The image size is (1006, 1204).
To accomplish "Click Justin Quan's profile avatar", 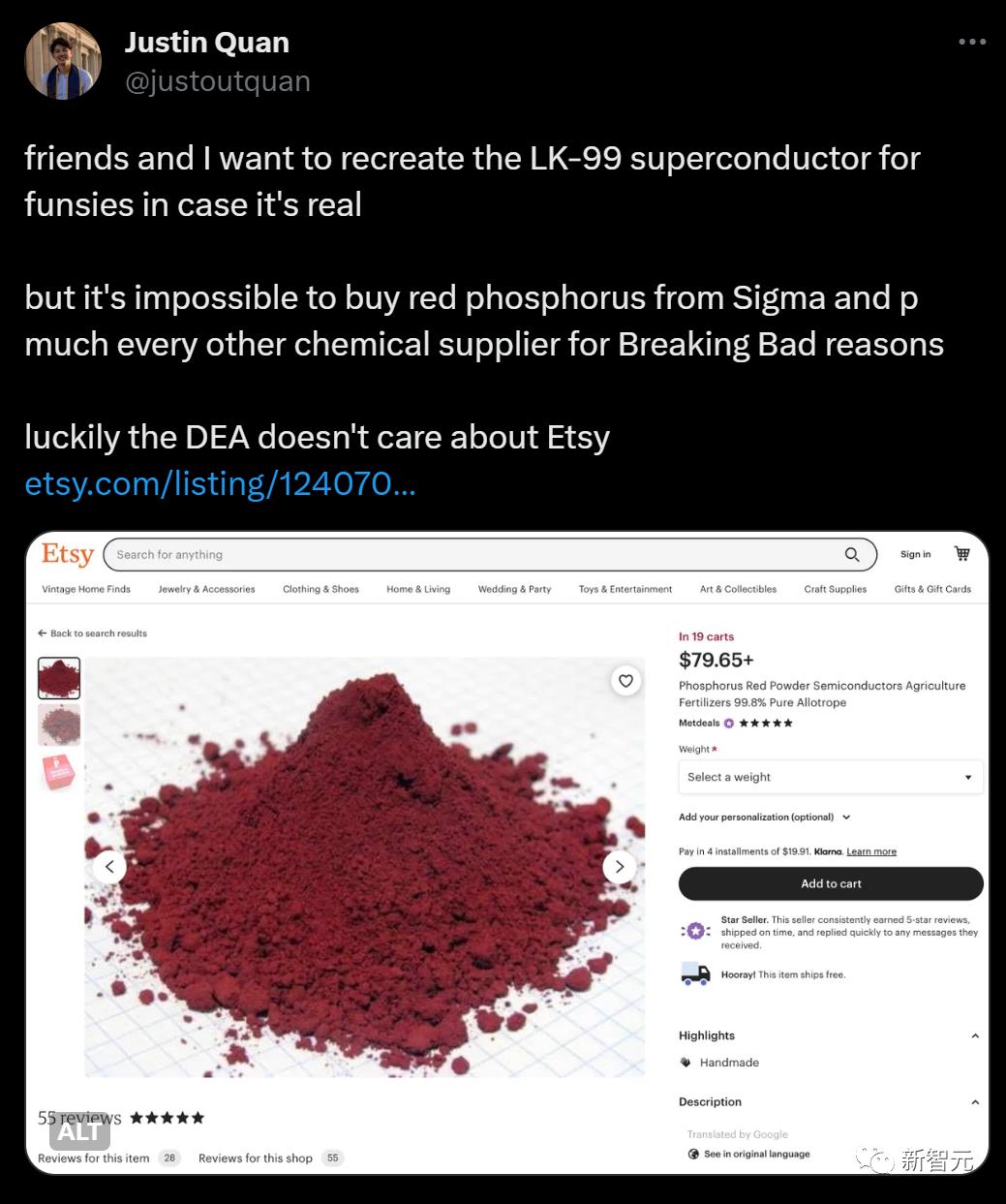I will point(63,61).
